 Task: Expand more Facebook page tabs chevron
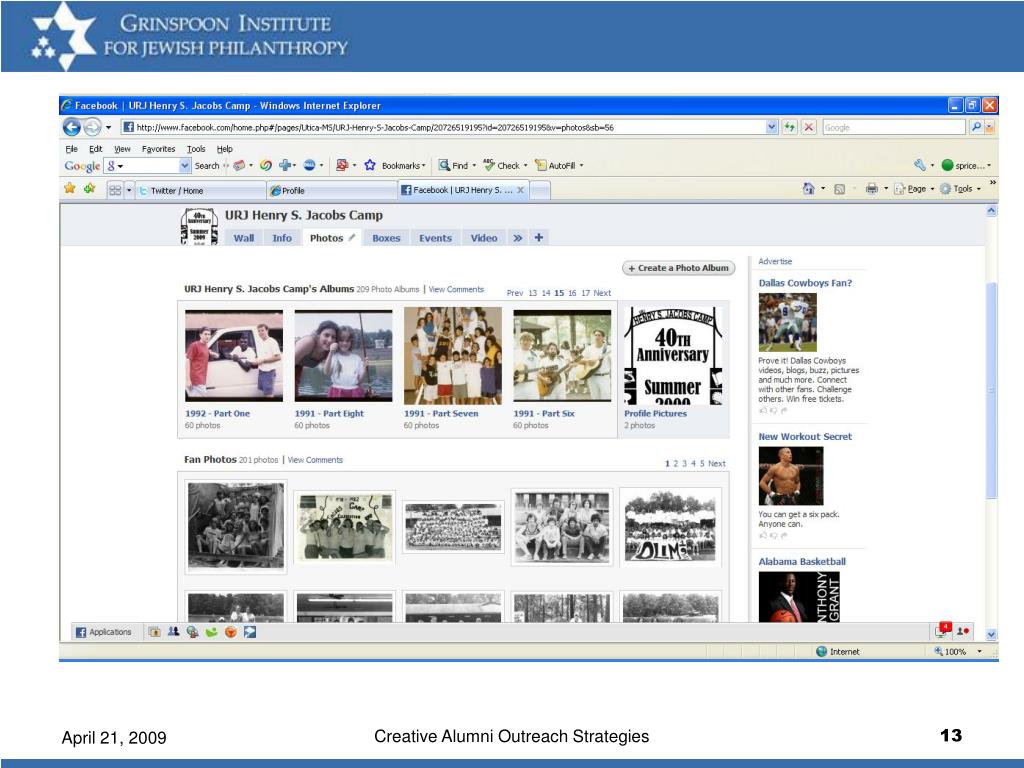pyautogui.click(x=518, y=238)
